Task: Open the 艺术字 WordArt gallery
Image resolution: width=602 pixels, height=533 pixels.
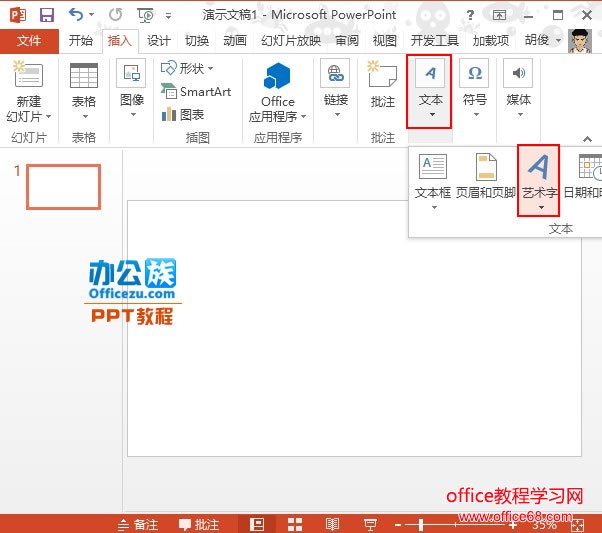Action: pyautogui.click(x=539, y=180)
